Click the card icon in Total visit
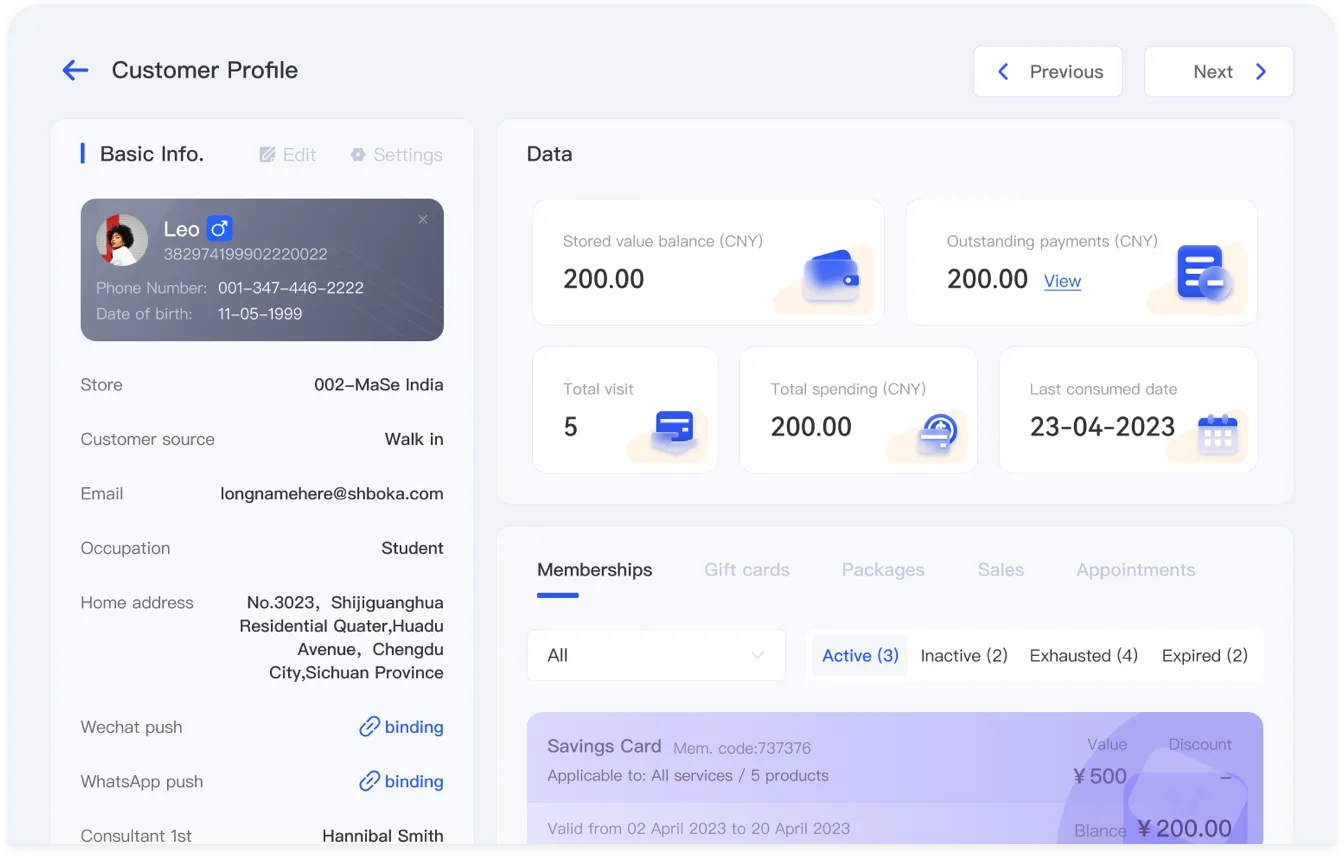This screenshot has height=856, width=1344. (x=673, y=430)
